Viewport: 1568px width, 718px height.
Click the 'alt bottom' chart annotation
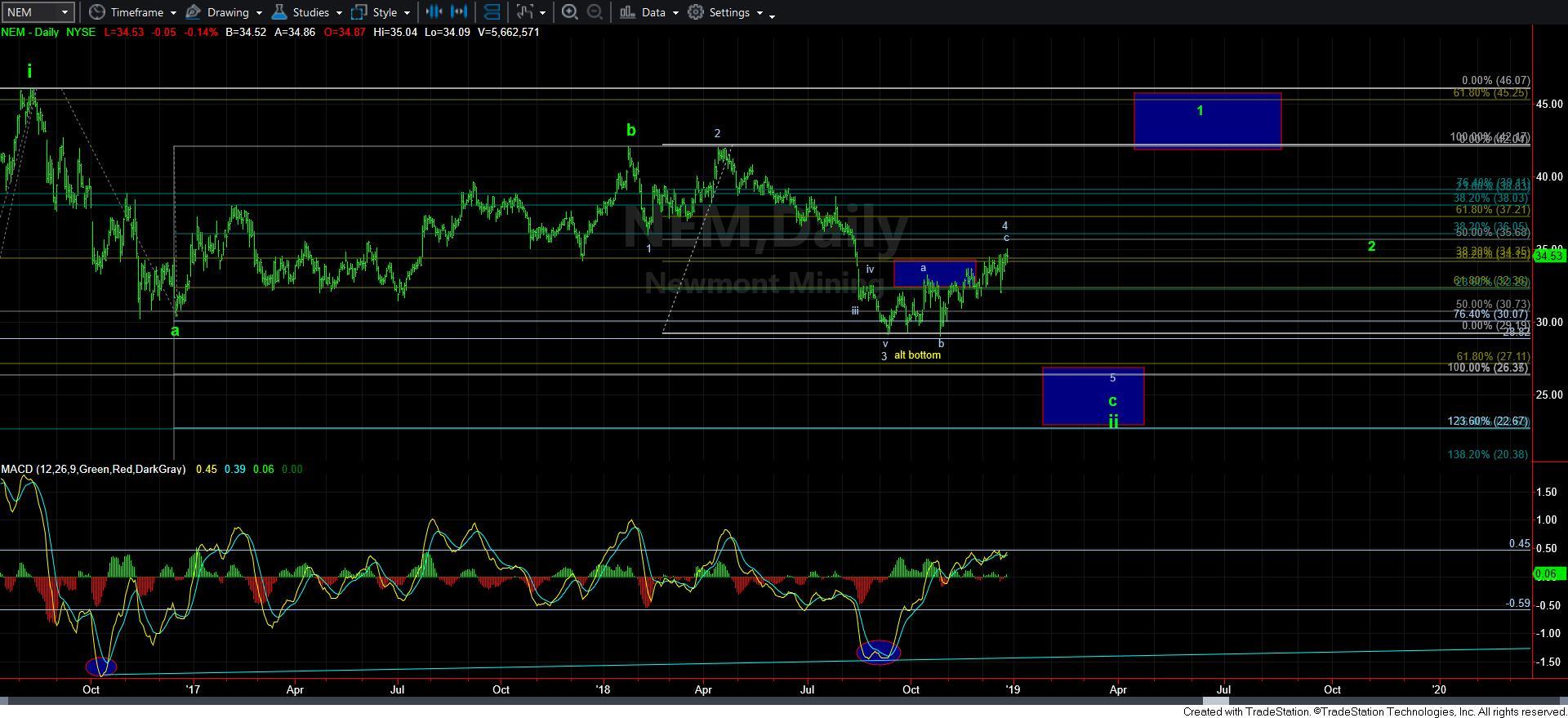tap(917, 355)
